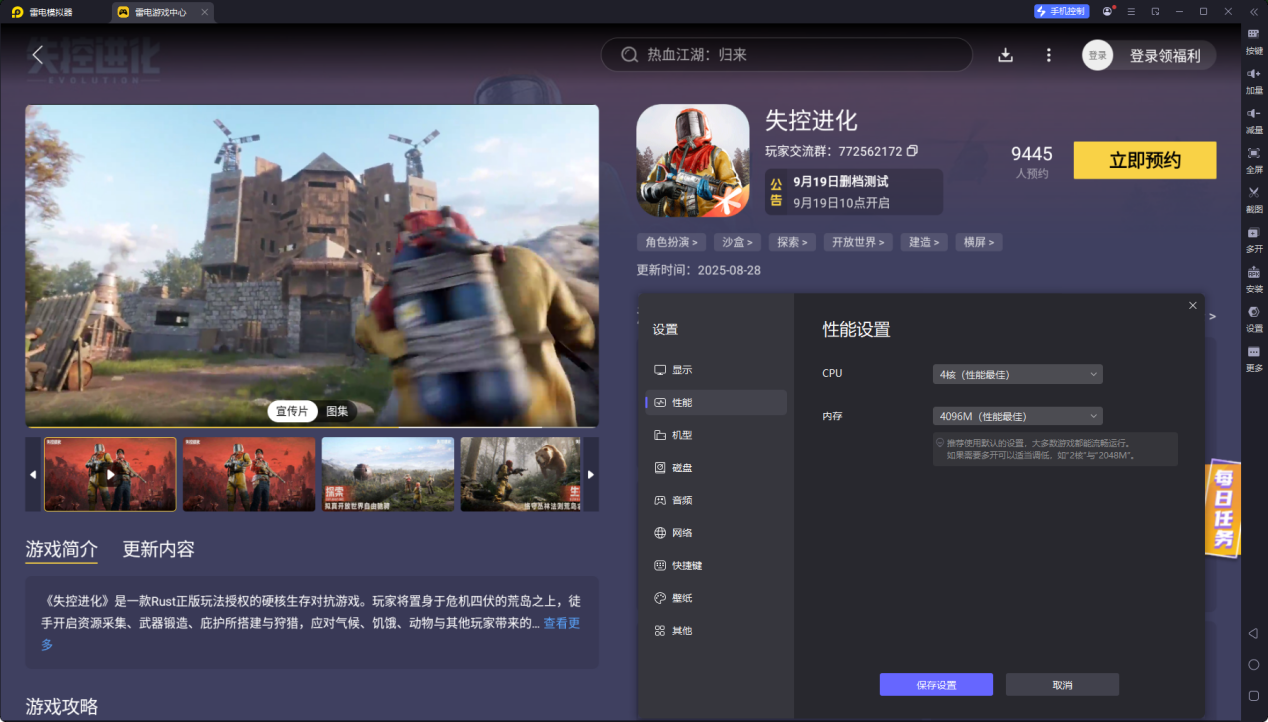Expand the 开放世界 tag
Screen dimensions: 1268x722
pos(857,241)
